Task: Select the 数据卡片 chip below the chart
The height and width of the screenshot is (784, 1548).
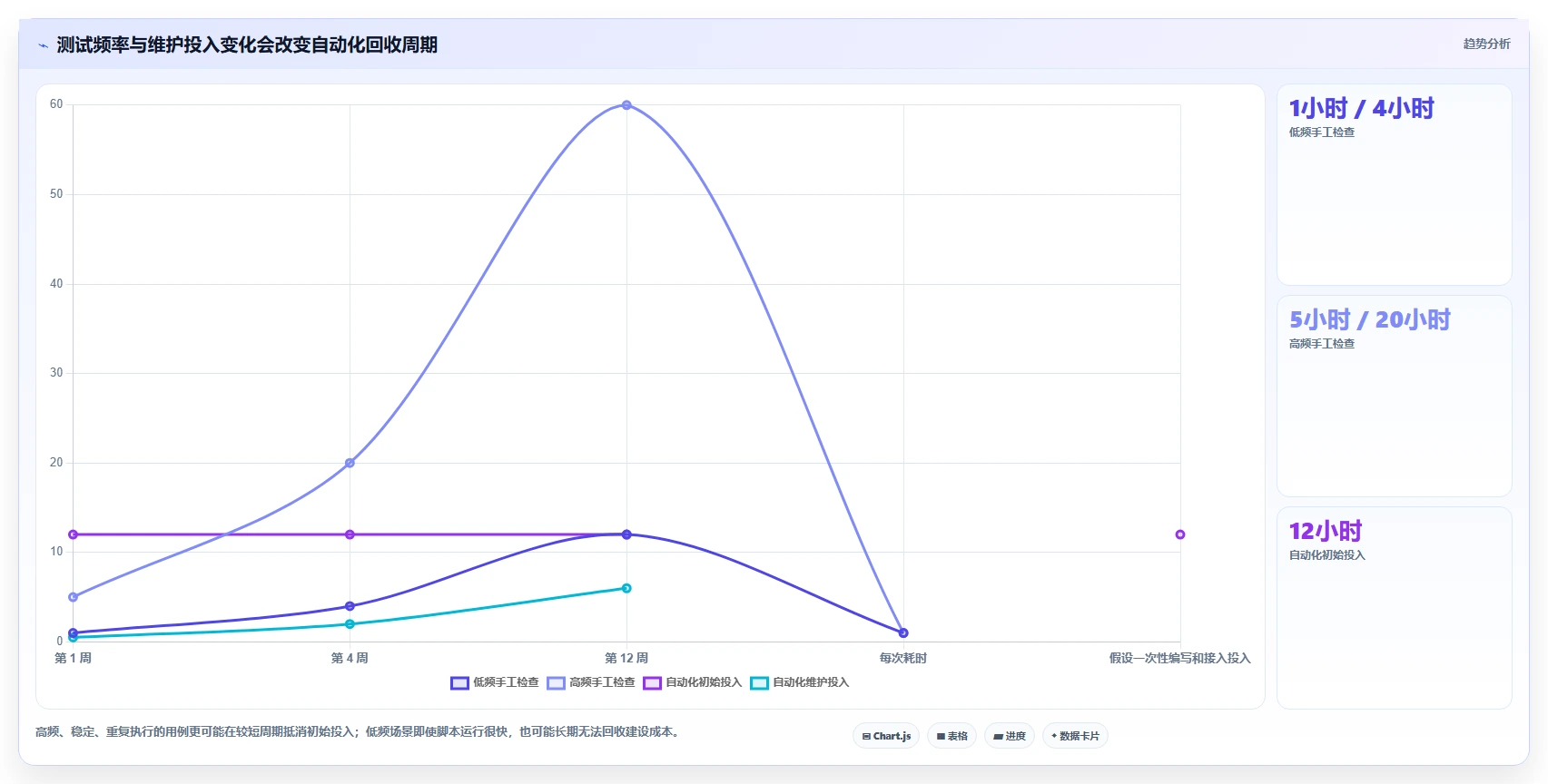Action: point(1075,736)
